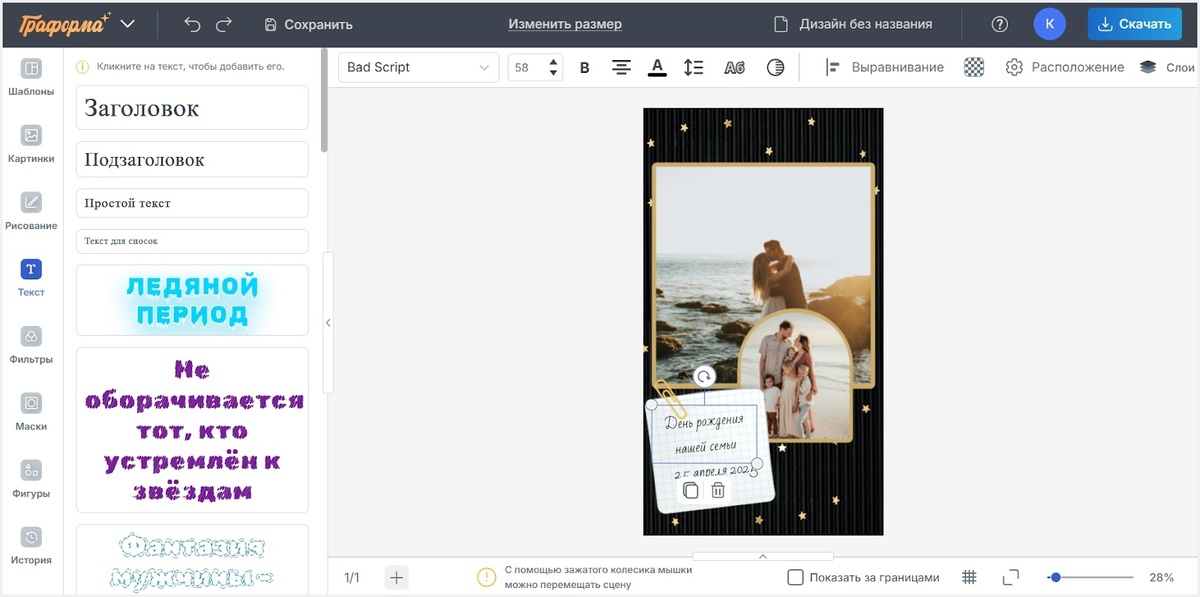1200x597 pixels.
Task: Click fit to screen icon
Action: [1011, 577]
